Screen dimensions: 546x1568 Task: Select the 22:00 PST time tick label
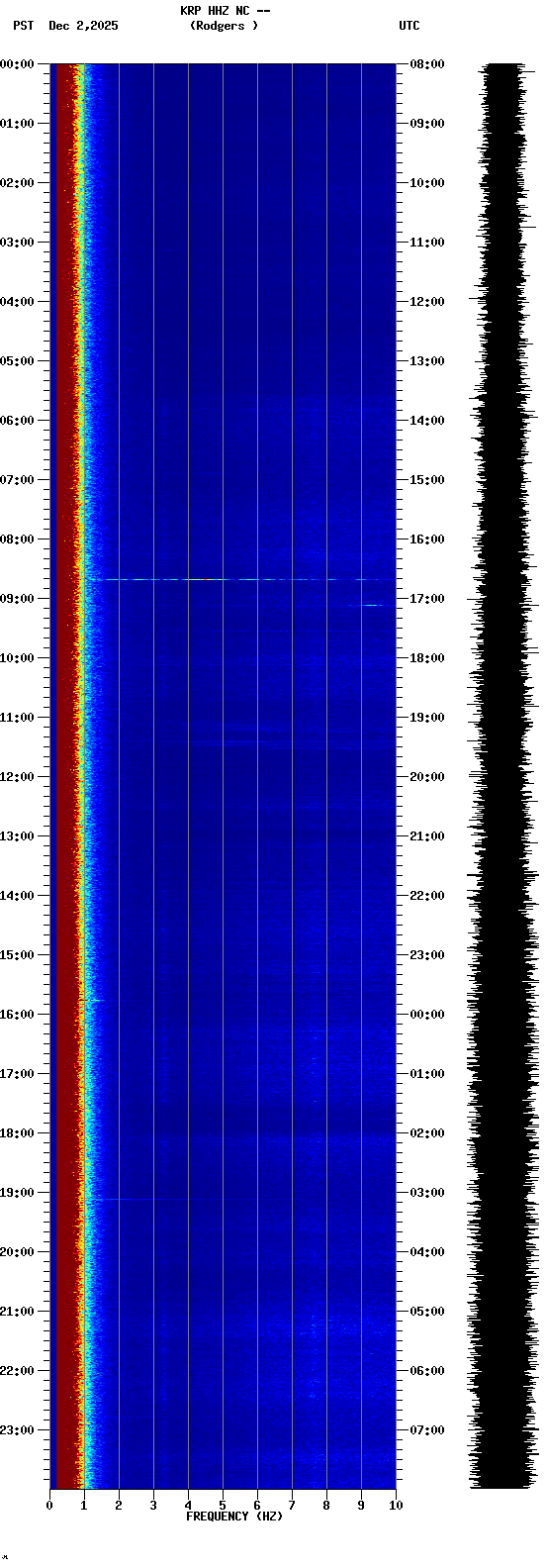coord(17,1371)
